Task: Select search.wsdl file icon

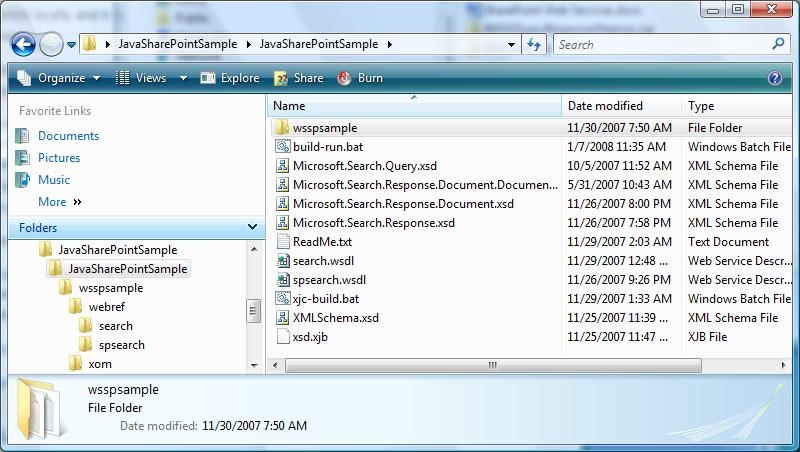Action: coord(282,261)
